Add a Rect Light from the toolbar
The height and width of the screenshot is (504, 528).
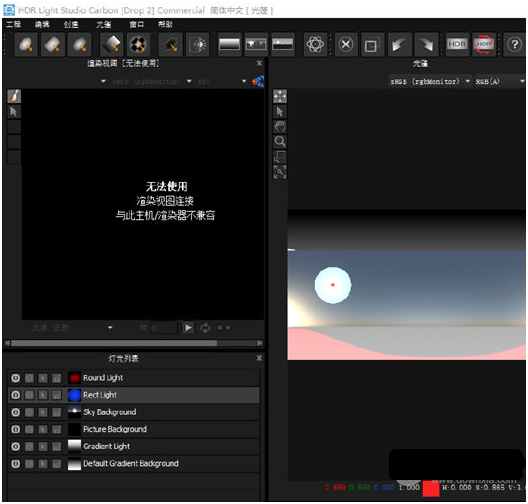53,44
